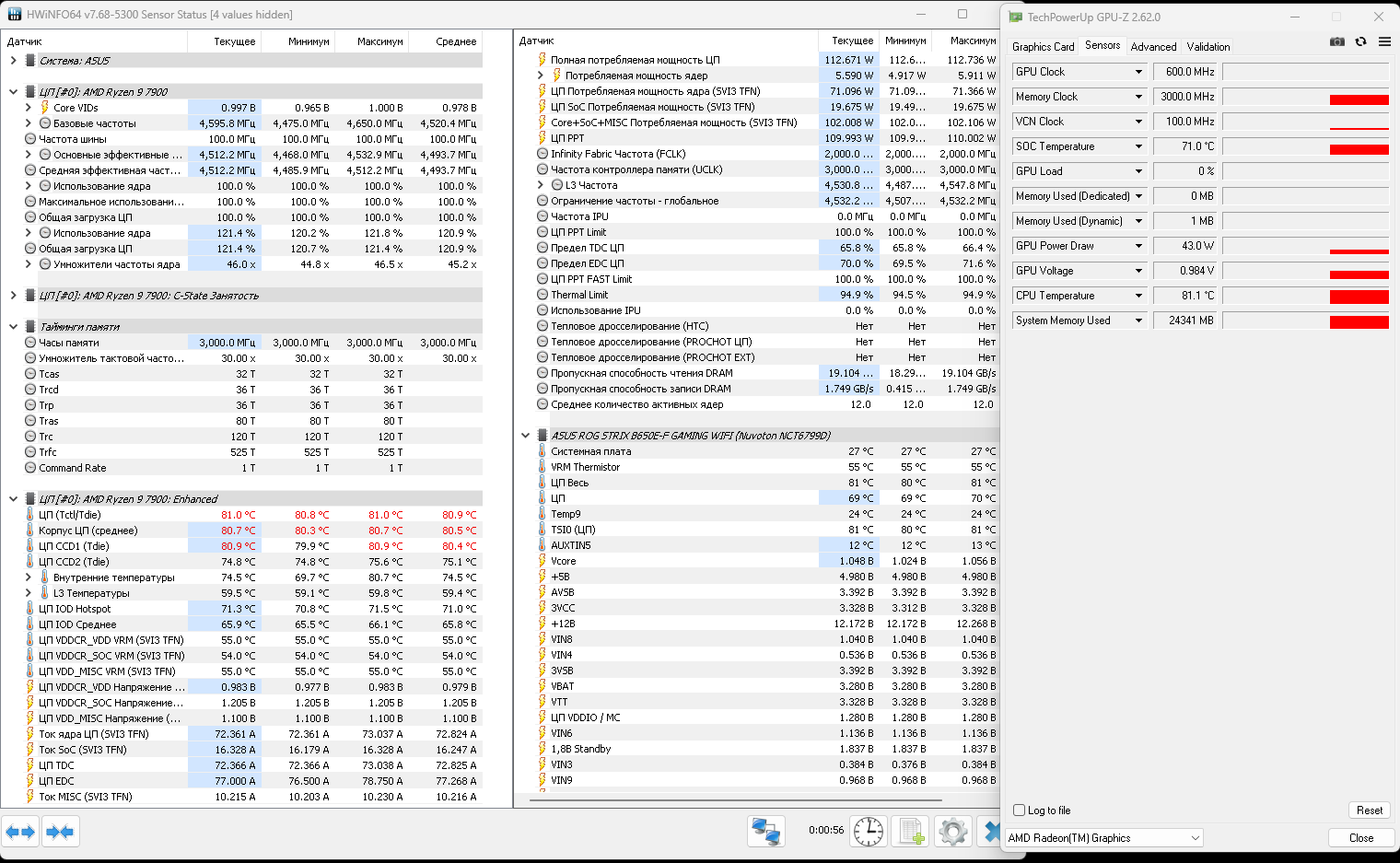Collapse AMD Ryzen 9 7900: Enhanced section
This screenshot has height=863, width=1400.
(13, 499)
